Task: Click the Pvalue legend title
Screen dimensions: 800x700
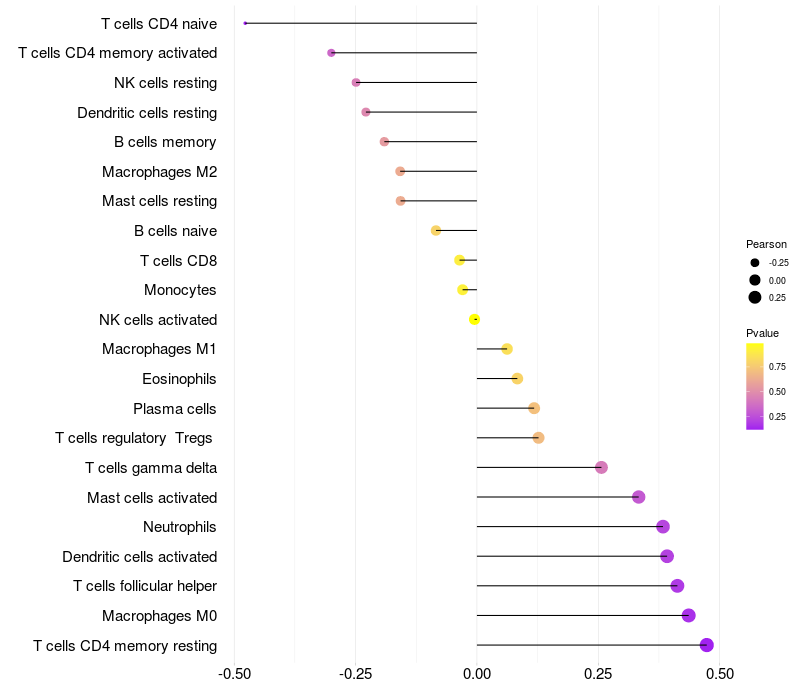Action: pos(762,333)
